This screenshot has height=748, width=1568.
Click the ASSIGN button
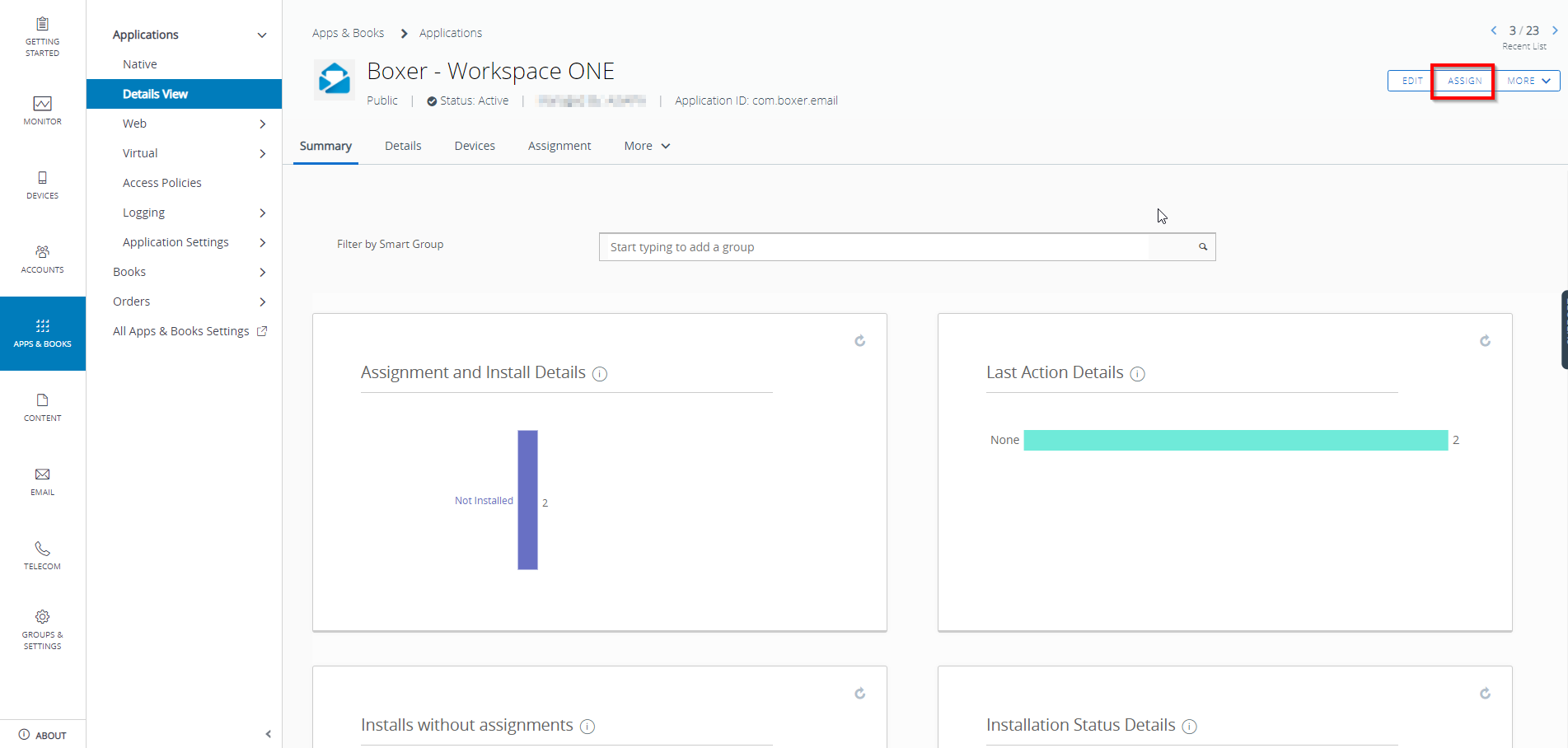click(1463, 81)
